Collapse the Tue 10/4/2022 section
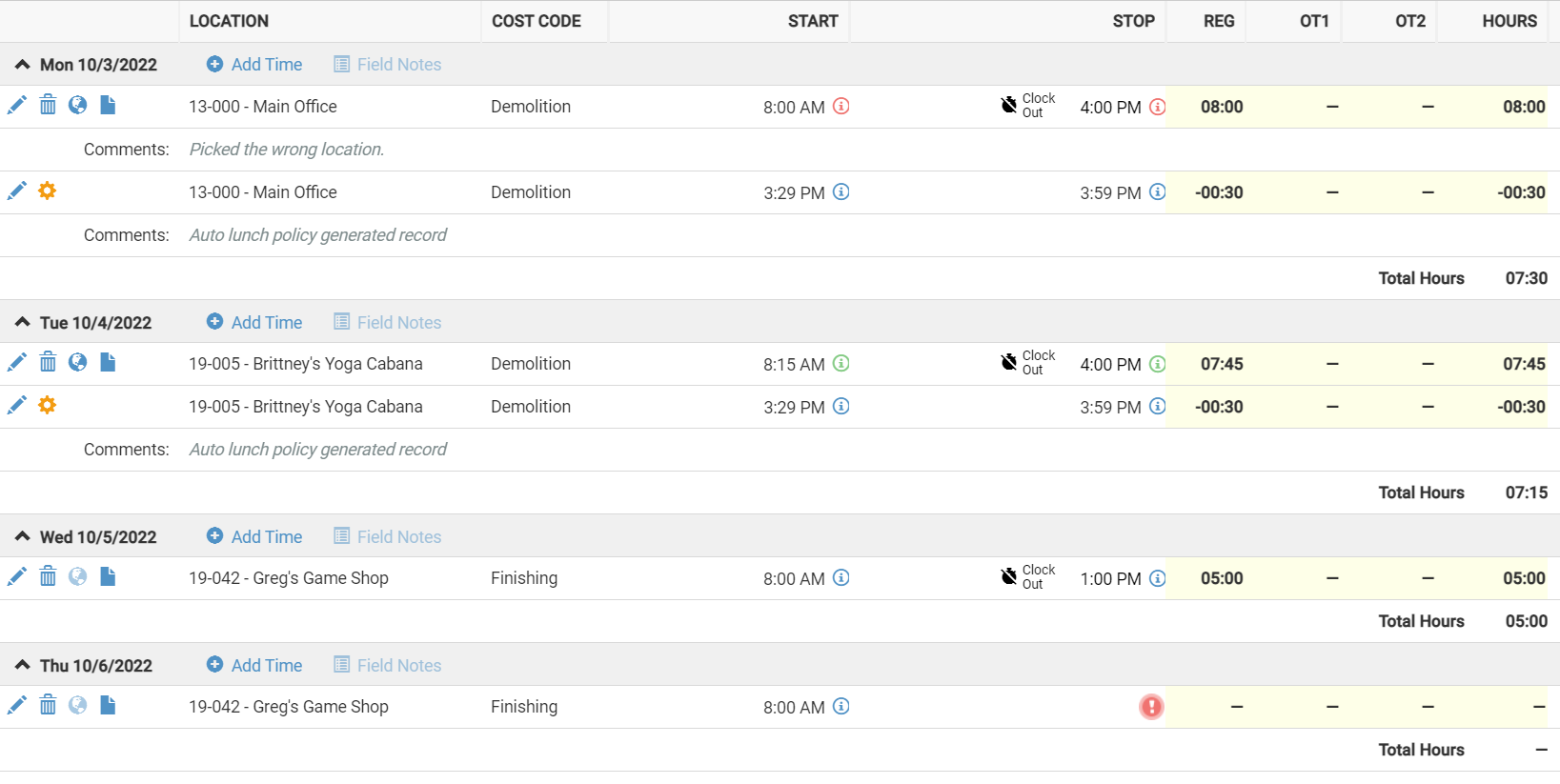The height and width of the screenshot is (784, 1560). 23,323
